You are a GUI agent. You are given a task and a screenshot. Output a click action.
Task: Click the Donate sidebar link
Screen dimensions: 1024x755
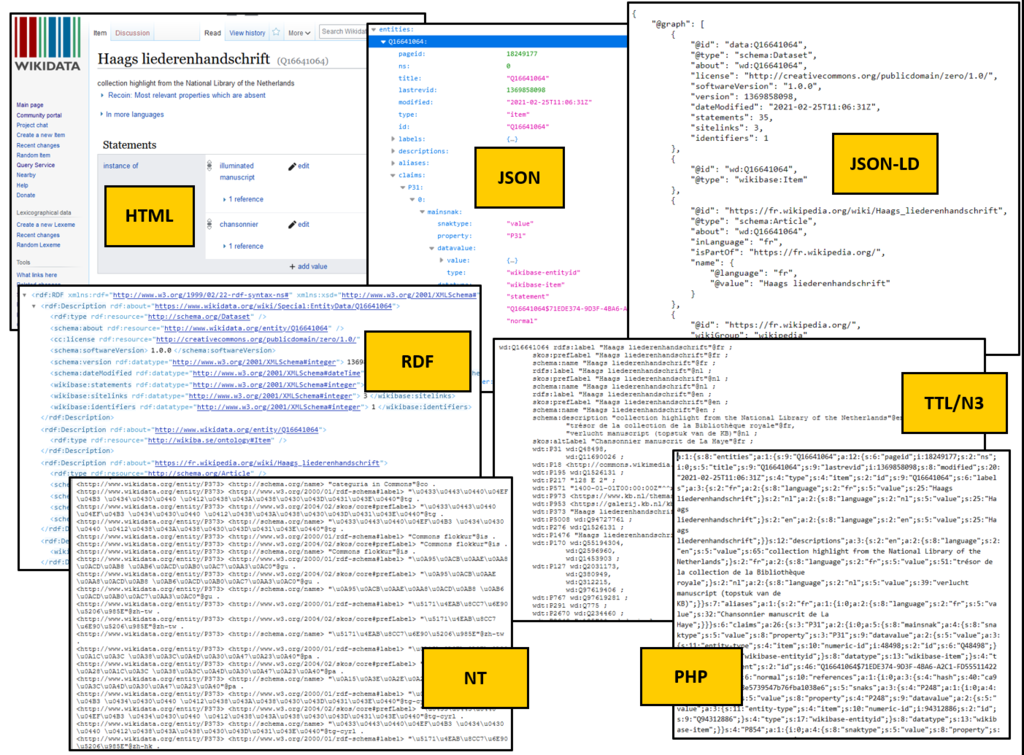pos(25,195)
